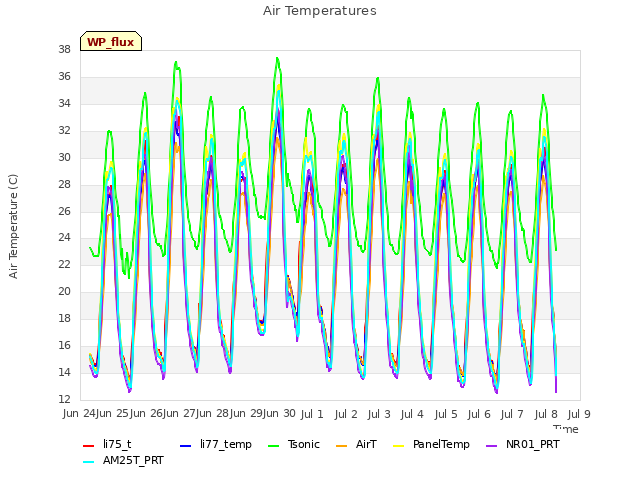Viewport: 640px width, 480px height.
Task: Select the AM25T_PRT legend label
Action: click(x=133, y=460)
